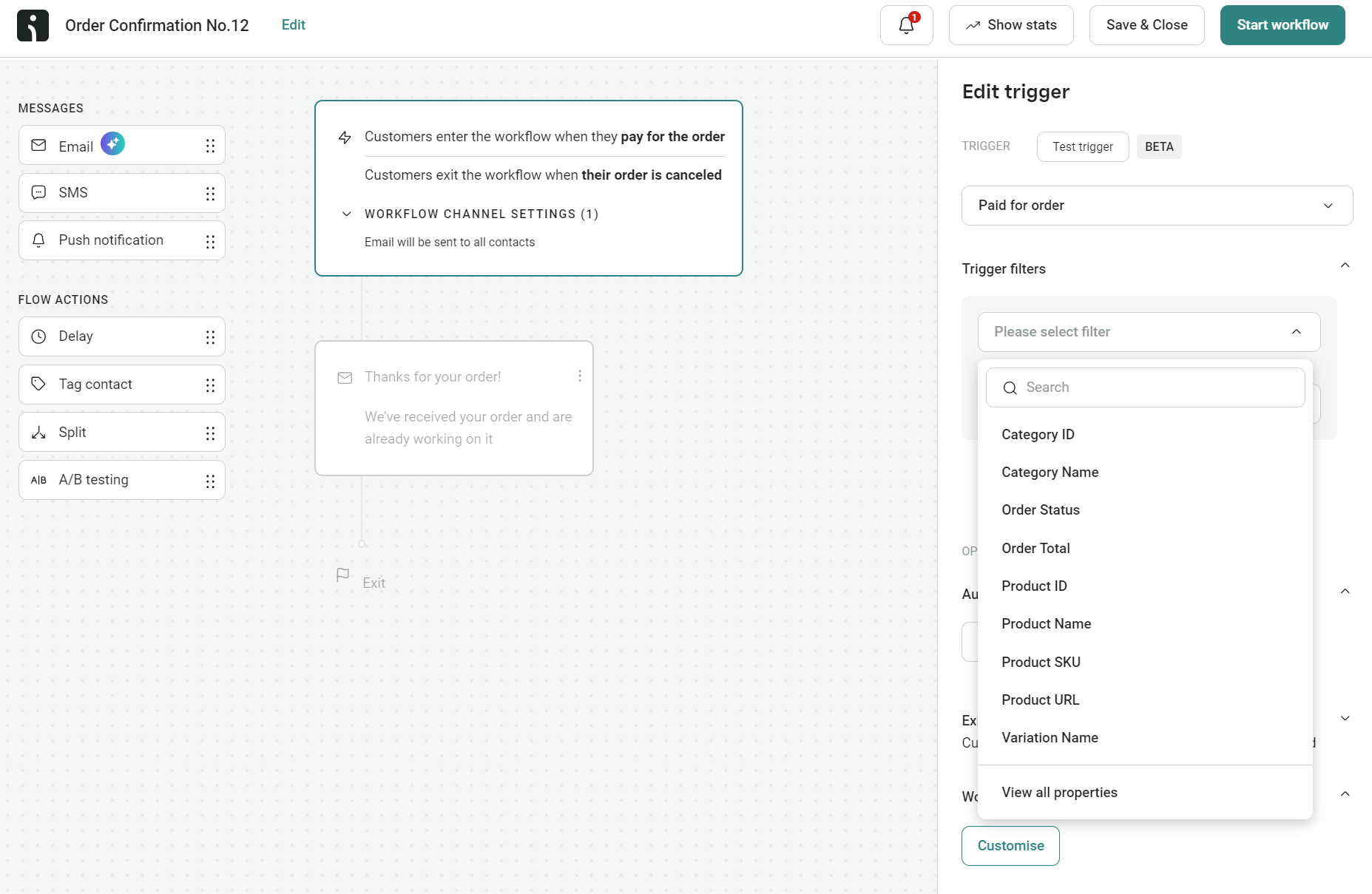Open View all properties
This screenshot has height=894, width=1372.
[x=1059, y=792]
